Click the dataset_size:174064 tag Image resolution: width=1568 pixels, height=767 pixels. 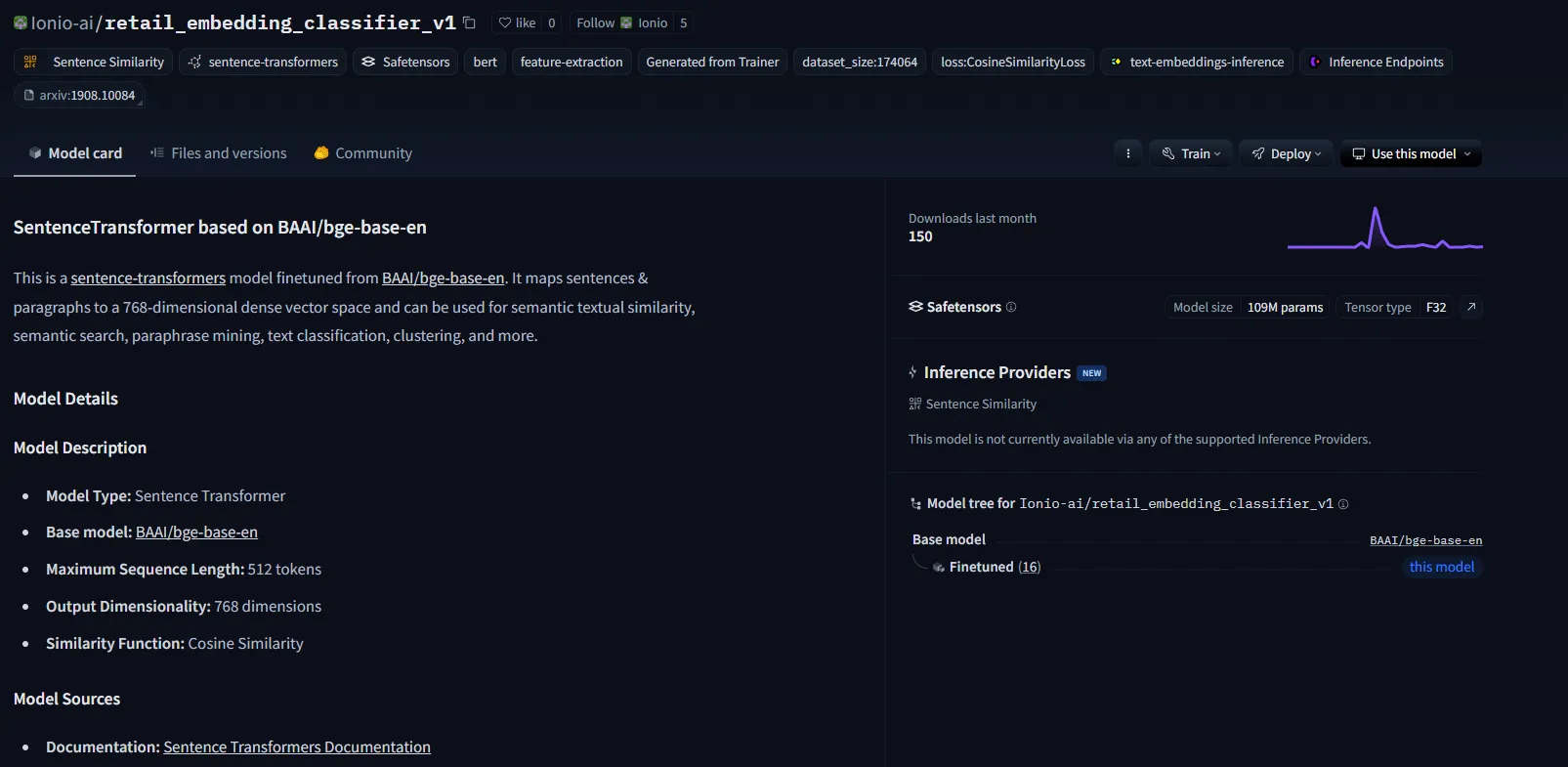860,62
